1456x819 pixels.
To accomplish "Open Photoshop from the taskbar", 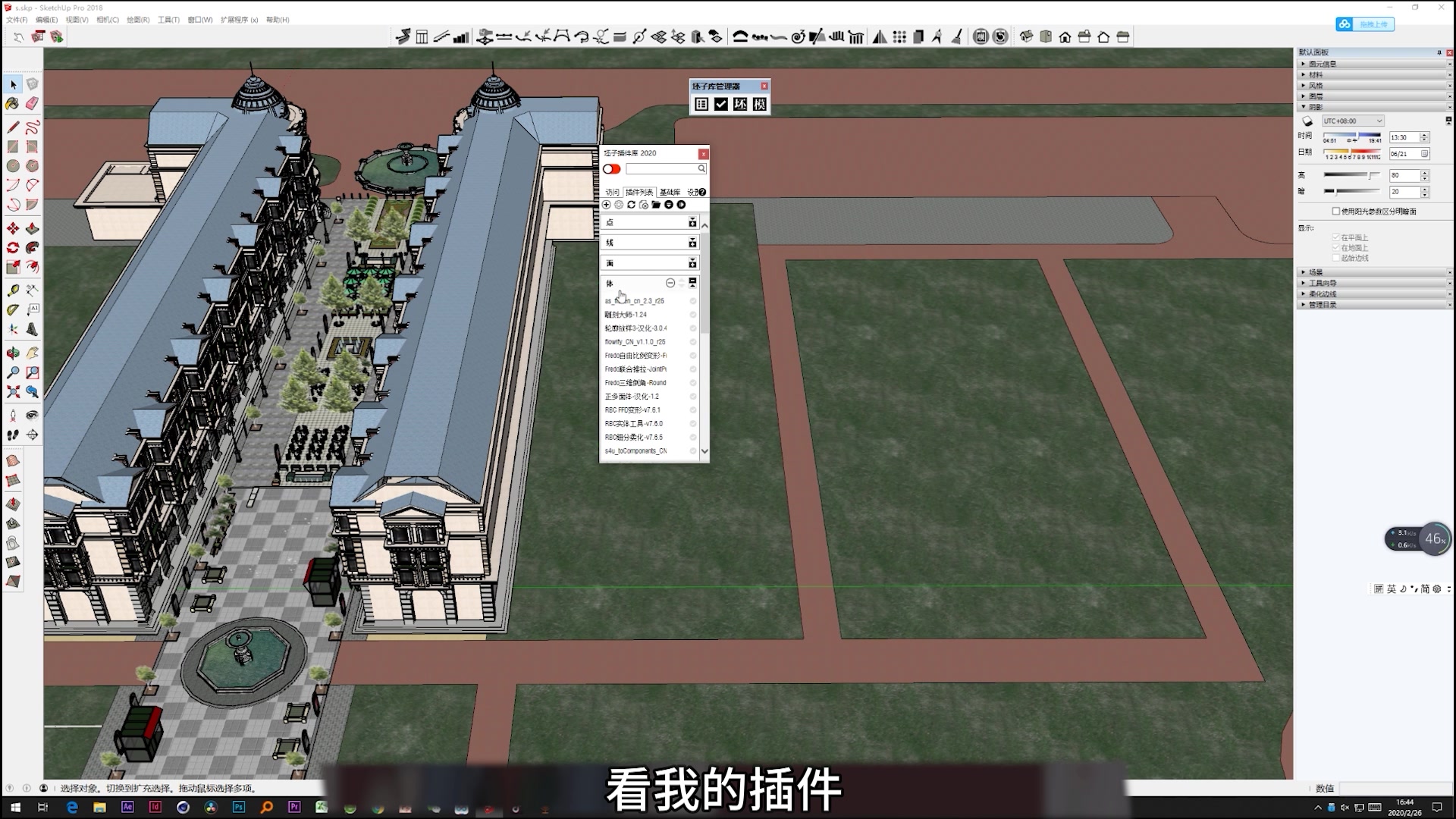I will [x=239, y=808].
